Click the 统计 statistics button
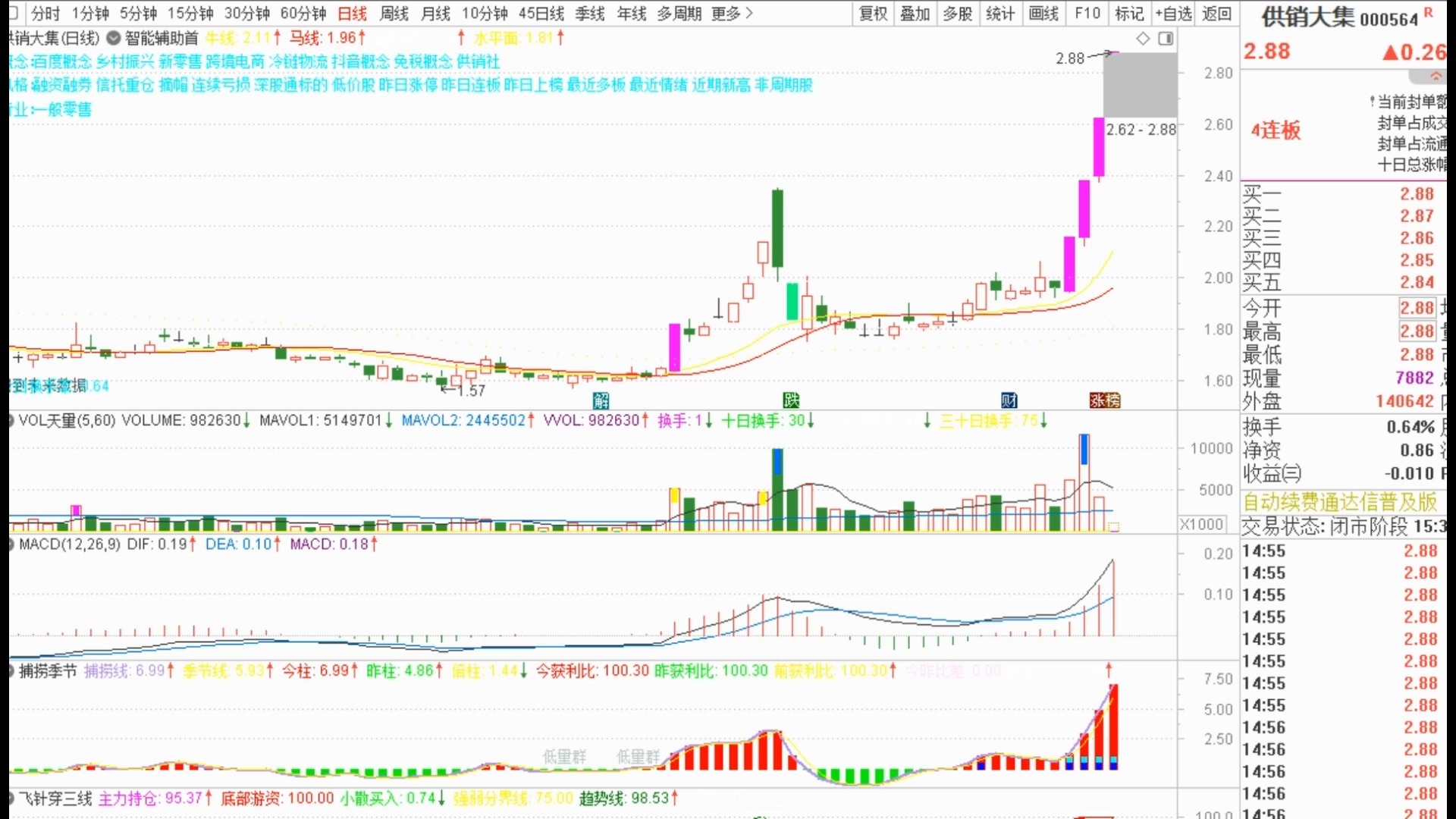 (x=1000, y=14)
